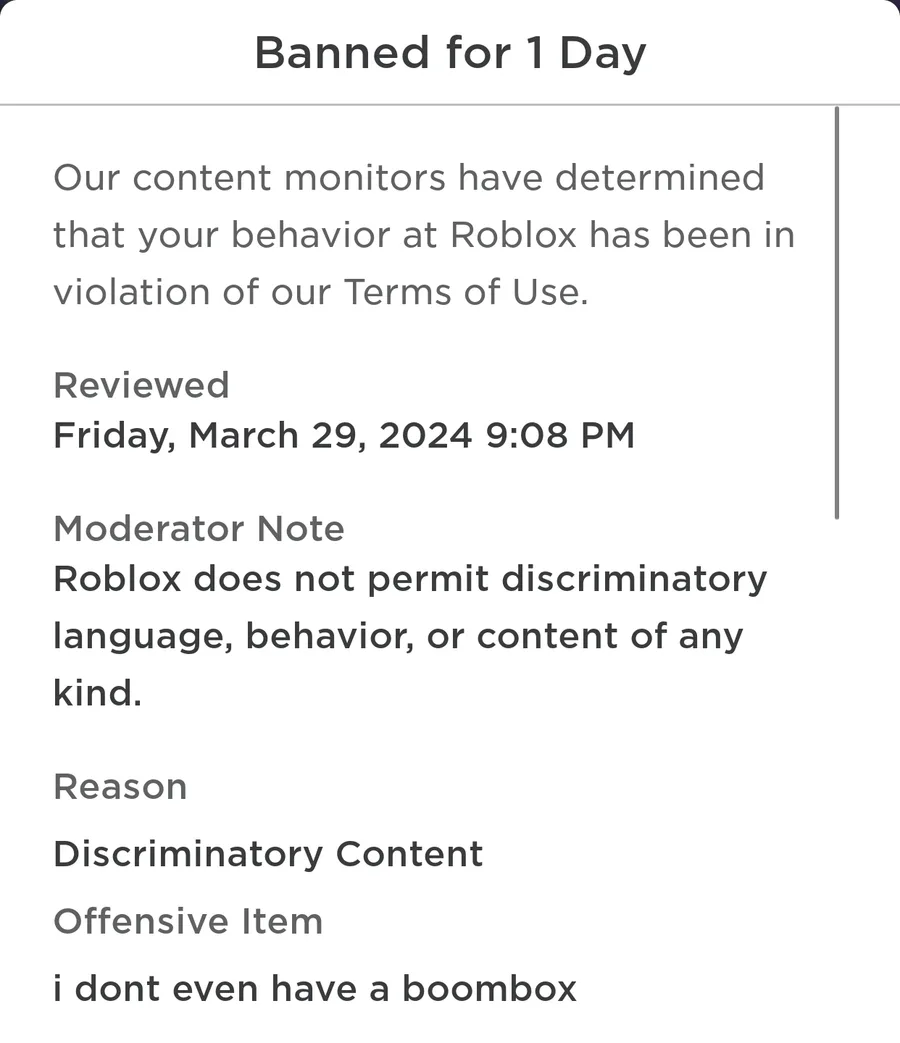Click the "Discriminatory Content" reason text
Viewport: 900px width, 1043px height.
[x=268, y=854]
